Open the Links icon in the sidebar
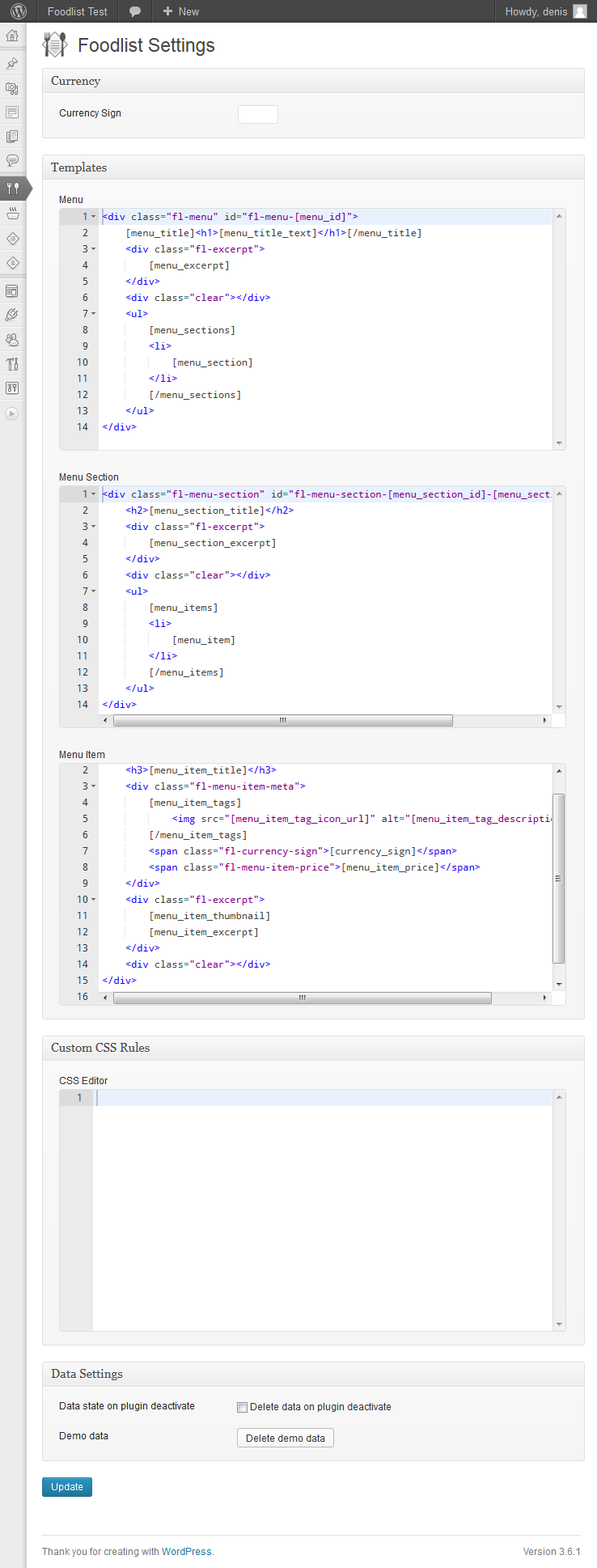Screen dimensions: 597x1568 click(x=12, y=112)
